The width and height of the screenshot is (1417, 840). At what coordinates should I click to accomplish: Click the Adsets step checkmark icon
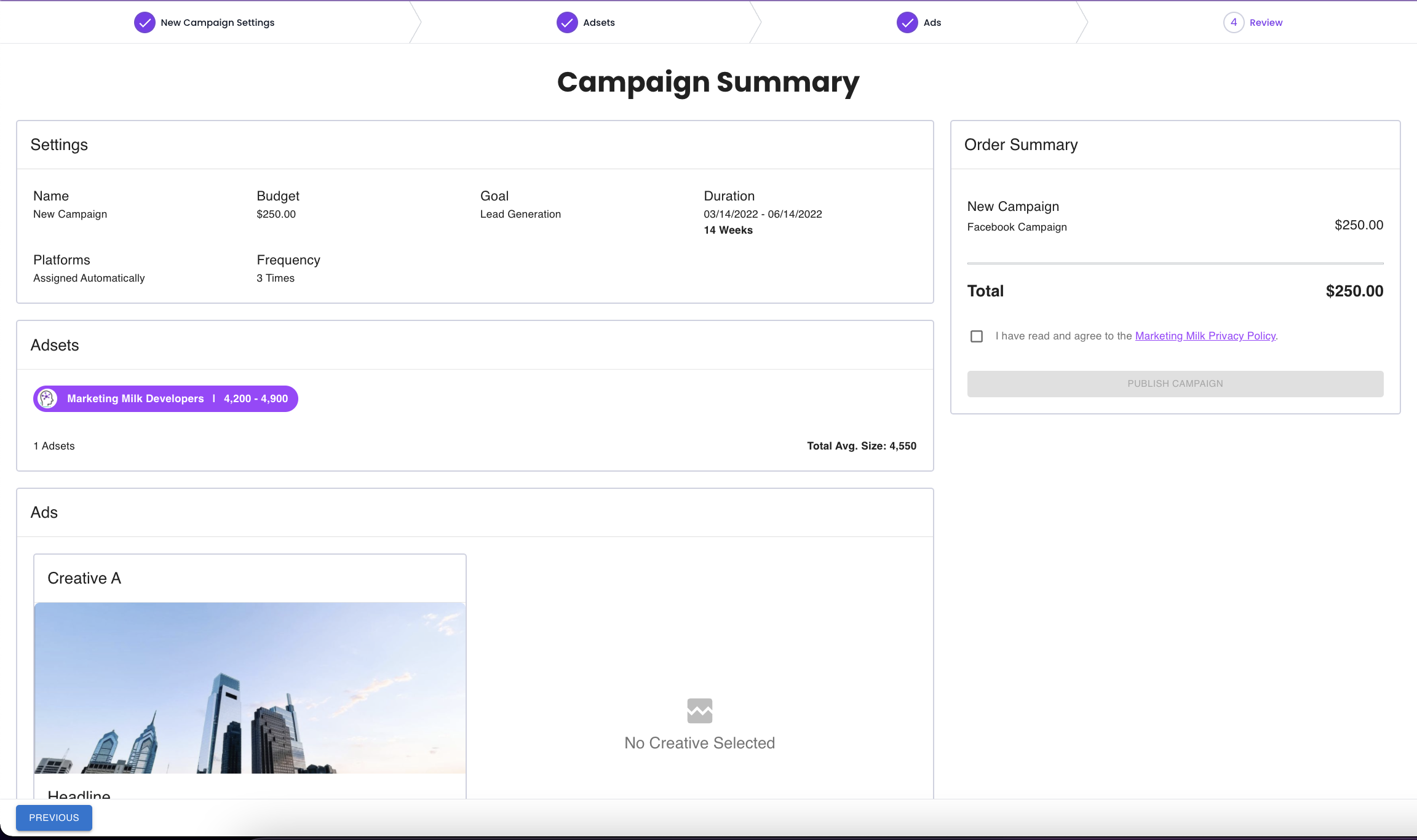(x=567, y=23)
